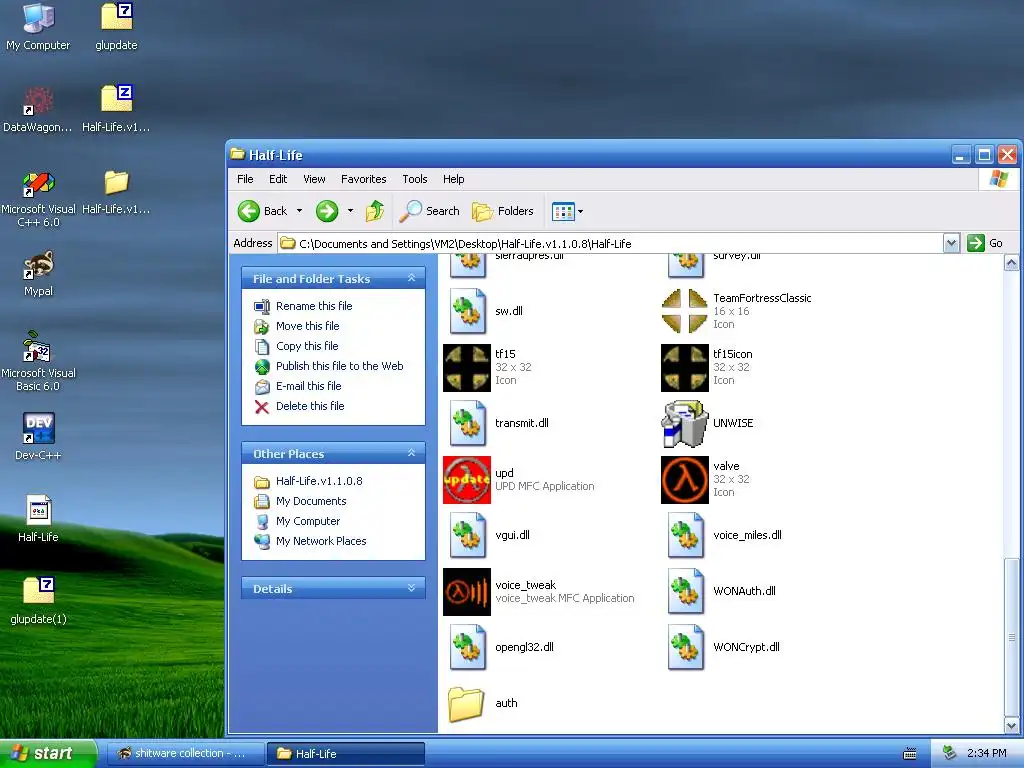1024x768 pixels.
Task: Expand the Details panel
Action: tap(411, 588)
